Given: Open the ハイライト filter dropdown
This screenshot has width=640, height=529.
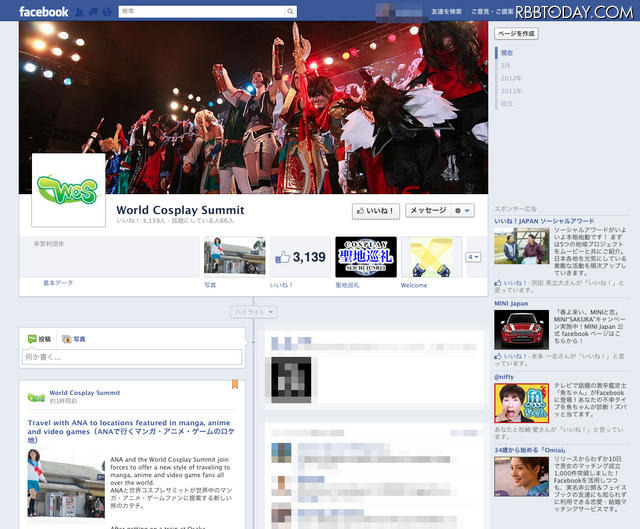Looking at the screenshot, I should 250,311.
